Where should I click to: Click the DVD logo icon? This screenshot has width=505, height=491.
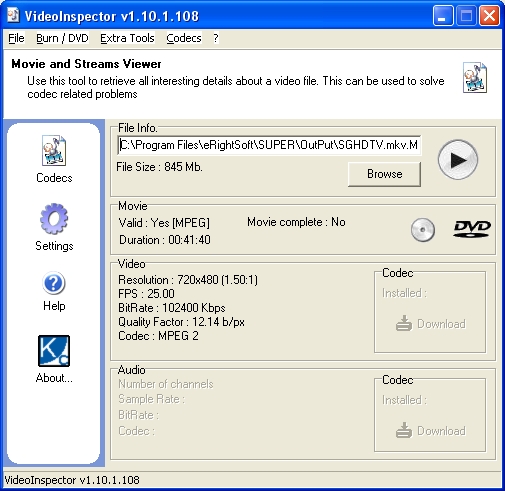click(472, 229)
